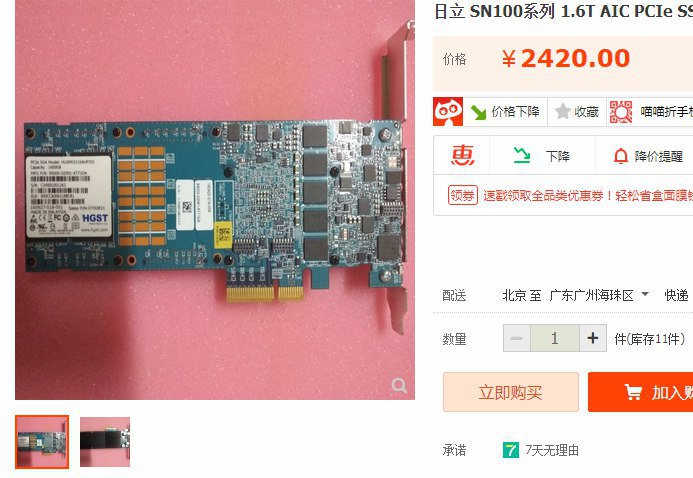Select the second black heatsink thumbnail
Image resolution: width=693 pixels, height=478 pixels.
click(105, 442)
